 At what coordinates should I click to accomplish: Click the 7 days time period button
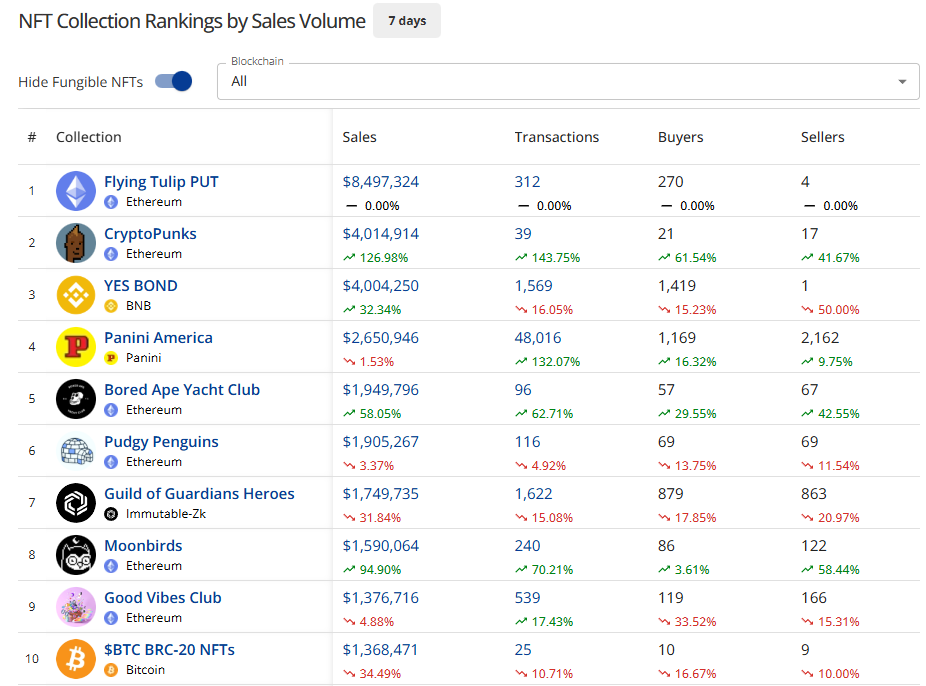[406, 21]
